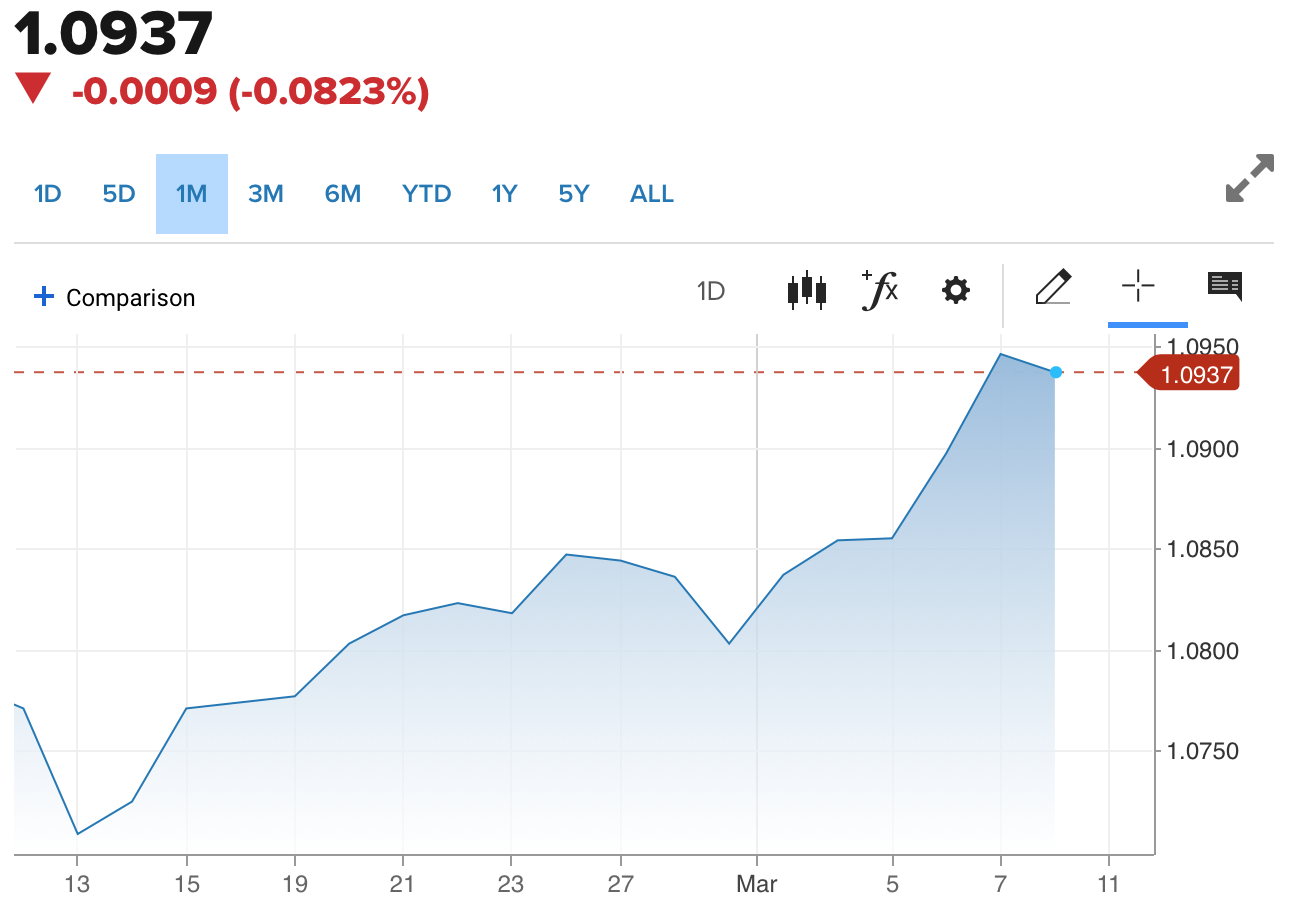The height and width of the screenshot is (902, 1292).
Task: Switch to the 5D range
Action: [x=119, y=194]
